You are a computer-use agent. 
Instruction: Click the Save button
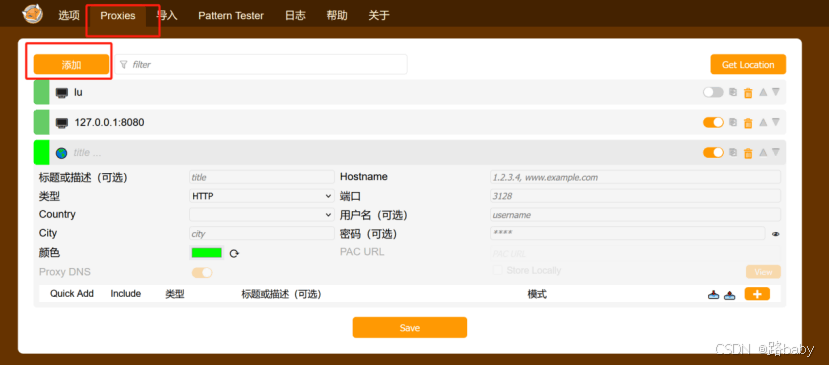click(x=410, y=327)
